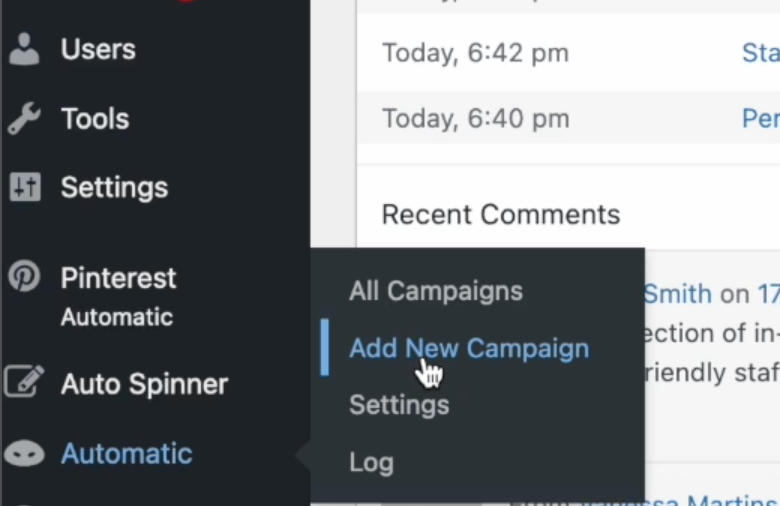The height and width of the screenshot is (506, 780).
Task: Open Settings in the Automatic submenu
Action: (x=399, y=405)
